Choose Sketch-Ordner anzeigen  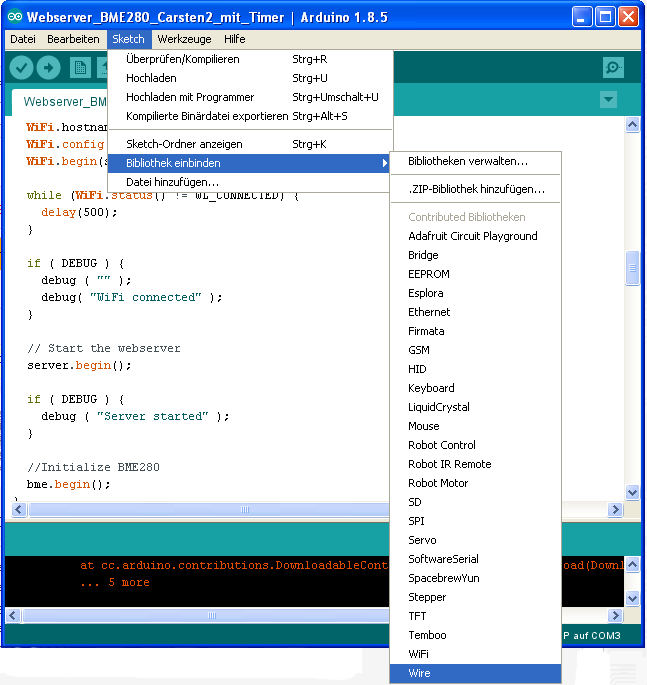point(250,144)
